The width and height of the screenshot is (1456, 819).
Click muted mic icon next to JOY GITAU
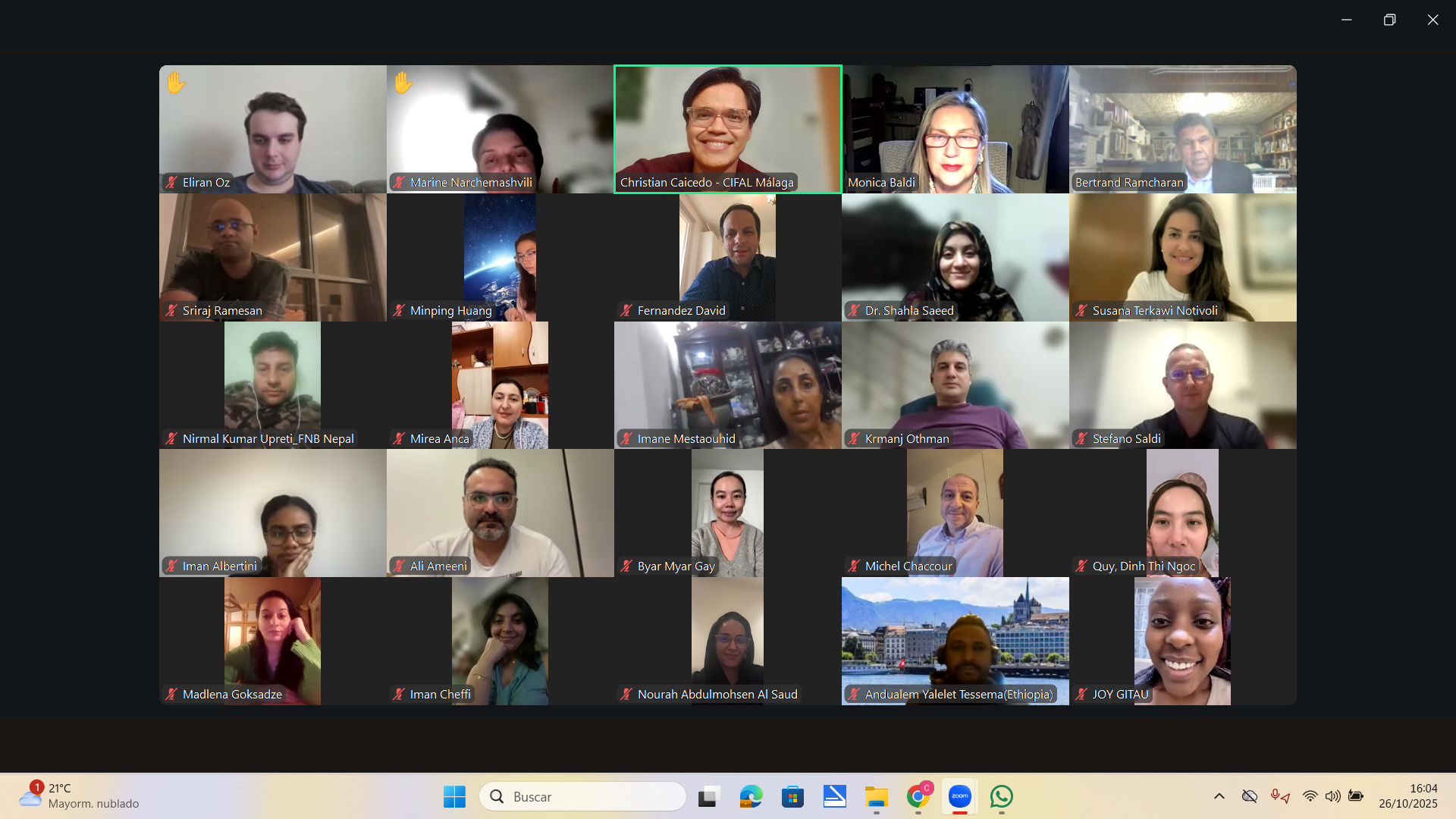point(1081,694)
